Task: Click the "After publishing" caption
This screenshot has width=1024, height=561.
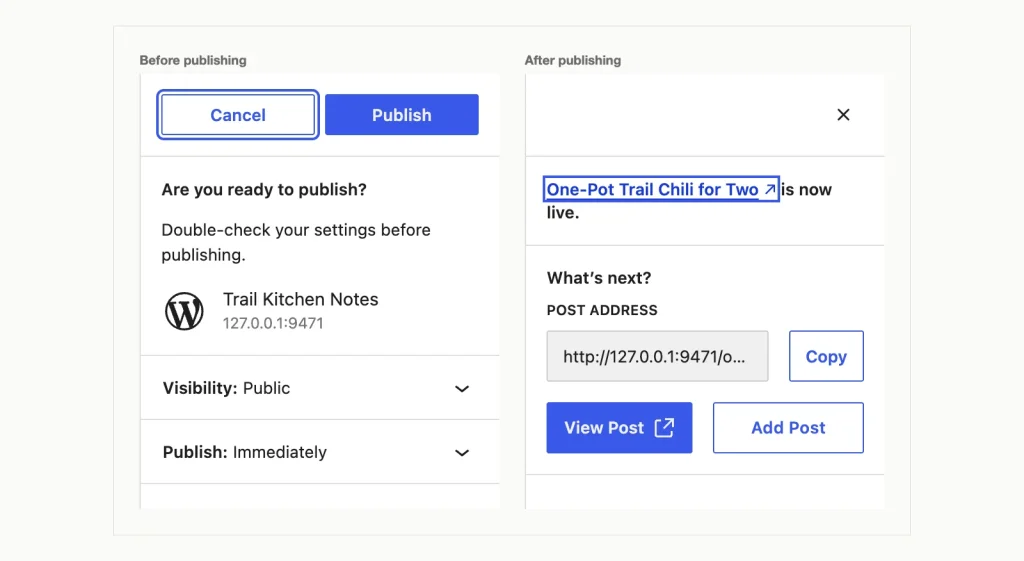Action: click(x=573, y=60)
